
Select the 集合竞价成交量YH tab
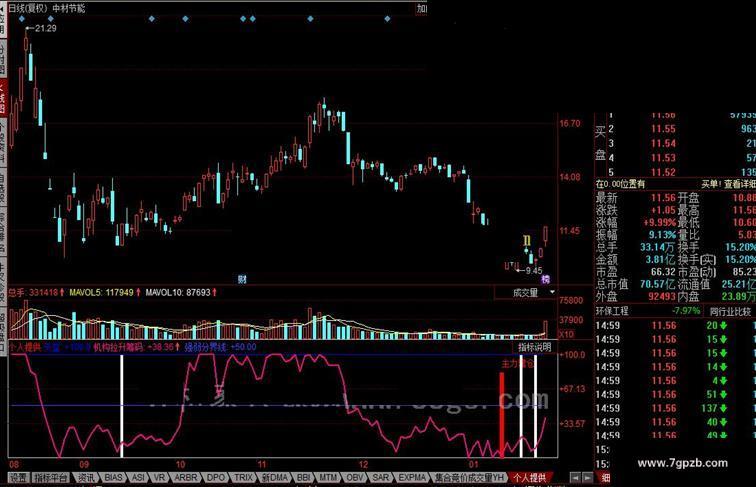tap(469, 477)
